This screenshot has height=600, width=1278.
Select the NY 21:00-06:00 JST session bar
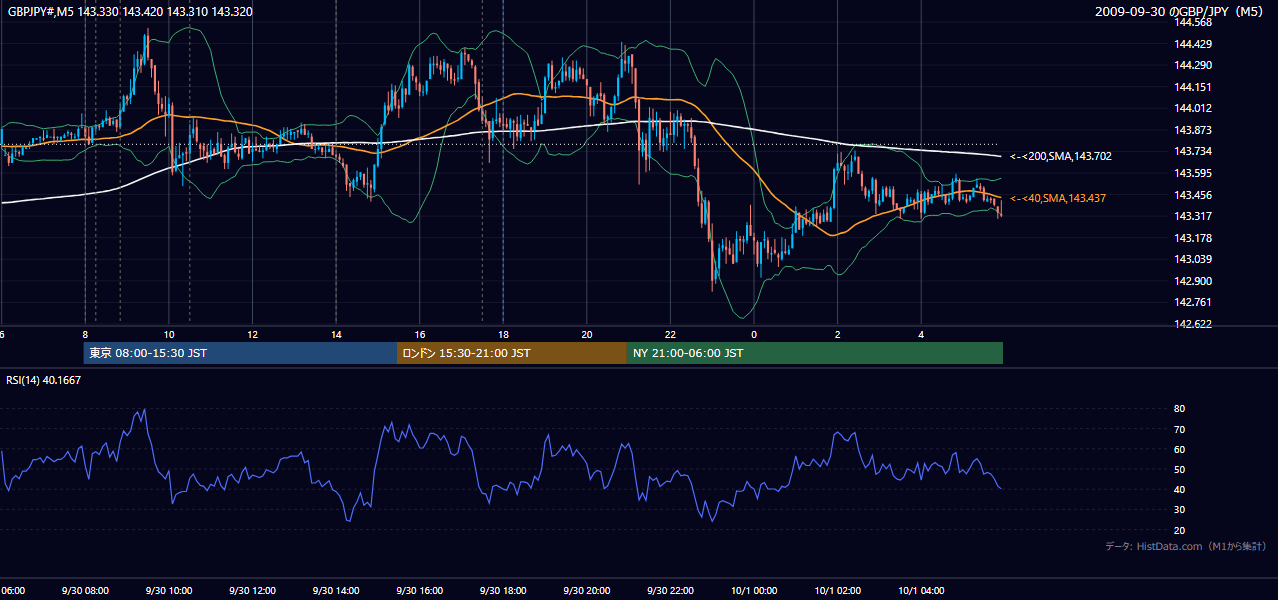click(815, 353)
